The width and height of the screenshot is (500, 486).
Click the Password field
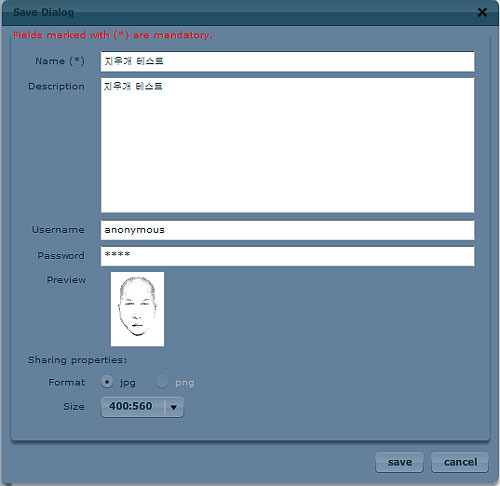(287, 256)
